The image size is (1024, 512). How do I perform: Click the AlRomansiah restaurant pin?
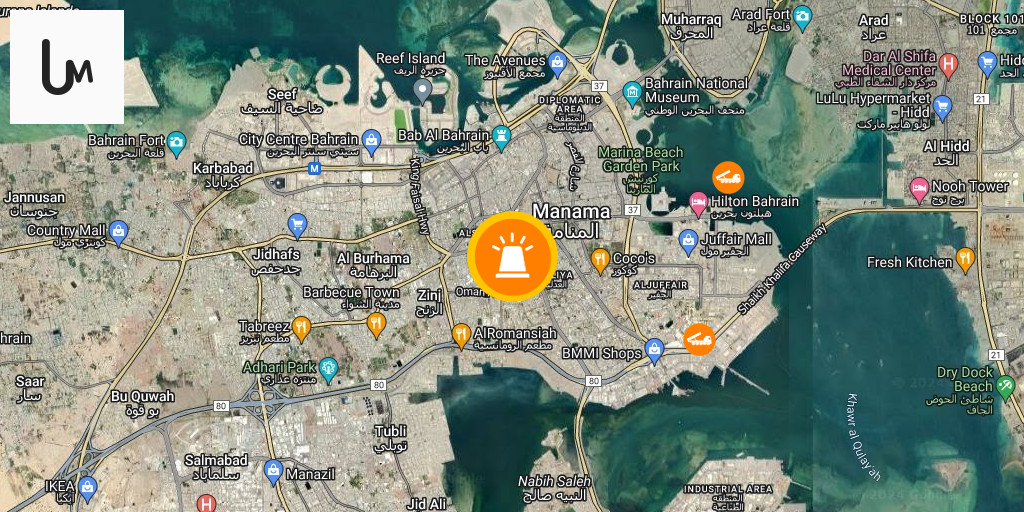coord(461,336)
